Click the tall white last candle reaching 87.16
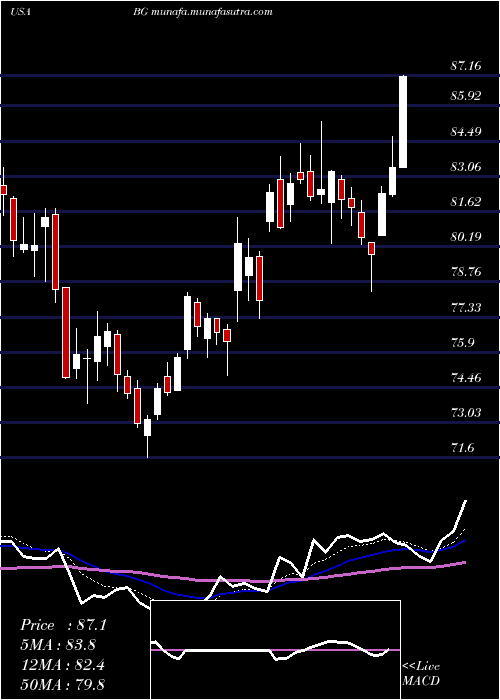 pyautogui.click(x=403, y=122)
